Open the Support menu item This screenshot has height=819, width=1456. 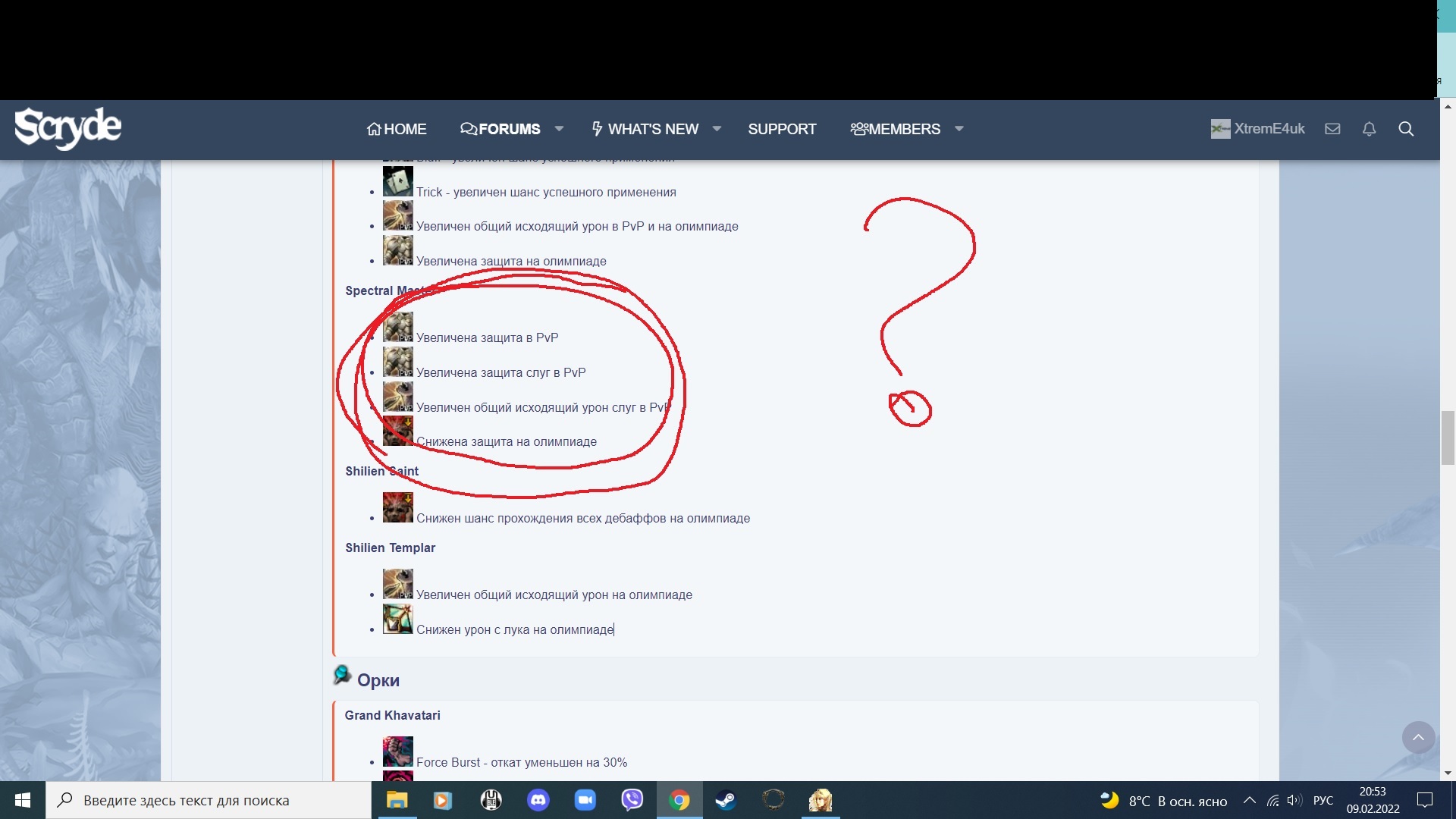tap(782, 129)
